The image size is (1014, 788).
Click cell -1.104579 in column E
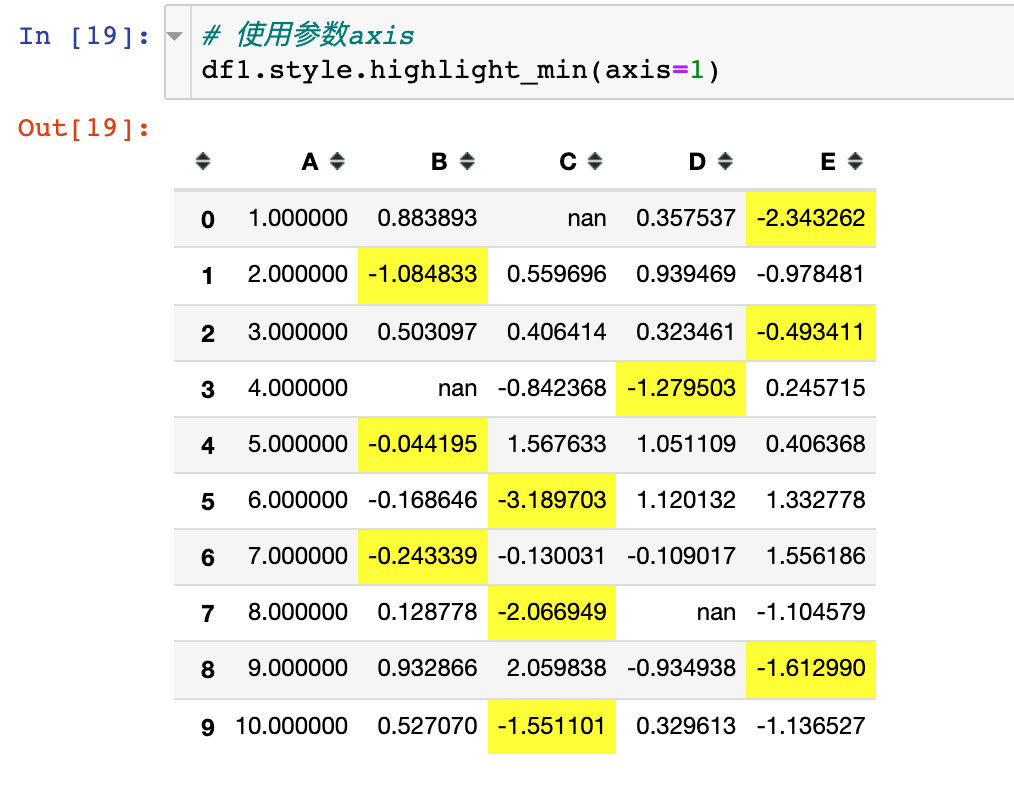[811, 612]
